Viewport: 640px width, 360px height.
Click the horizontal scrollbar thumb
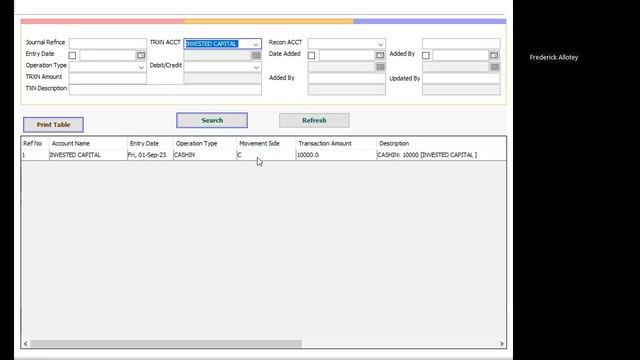[166, 344]
